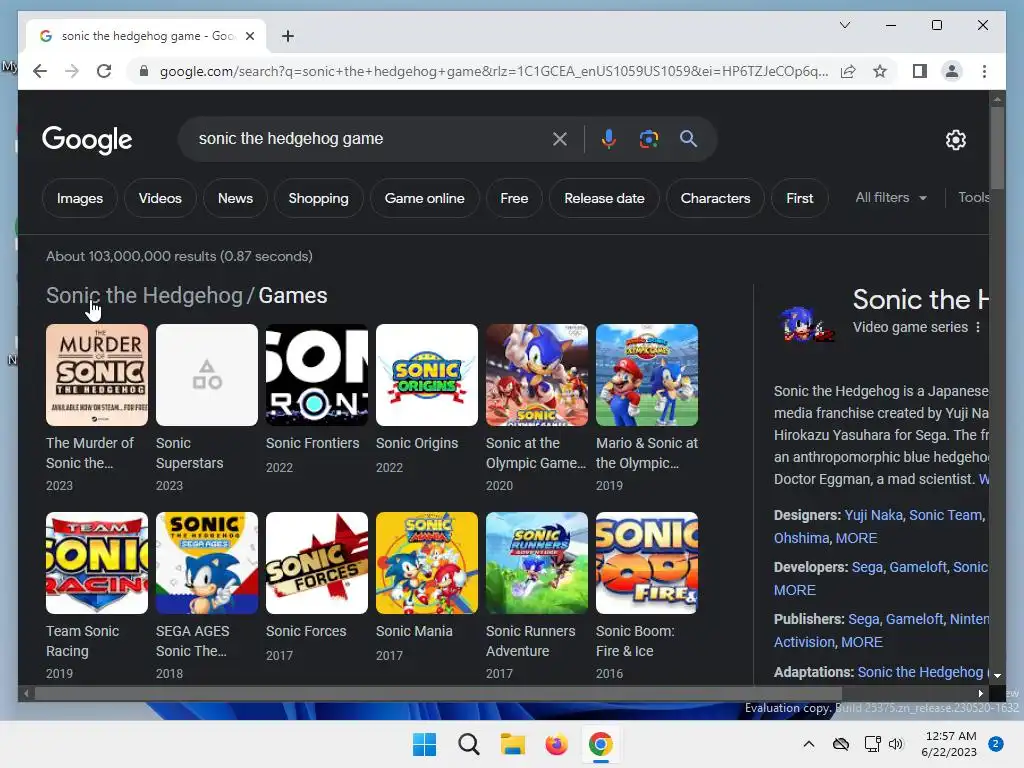Image resolution: width=1024 pixels, height=768 pixels.
Task: Expand MORE publishers link
Action: 861,642
